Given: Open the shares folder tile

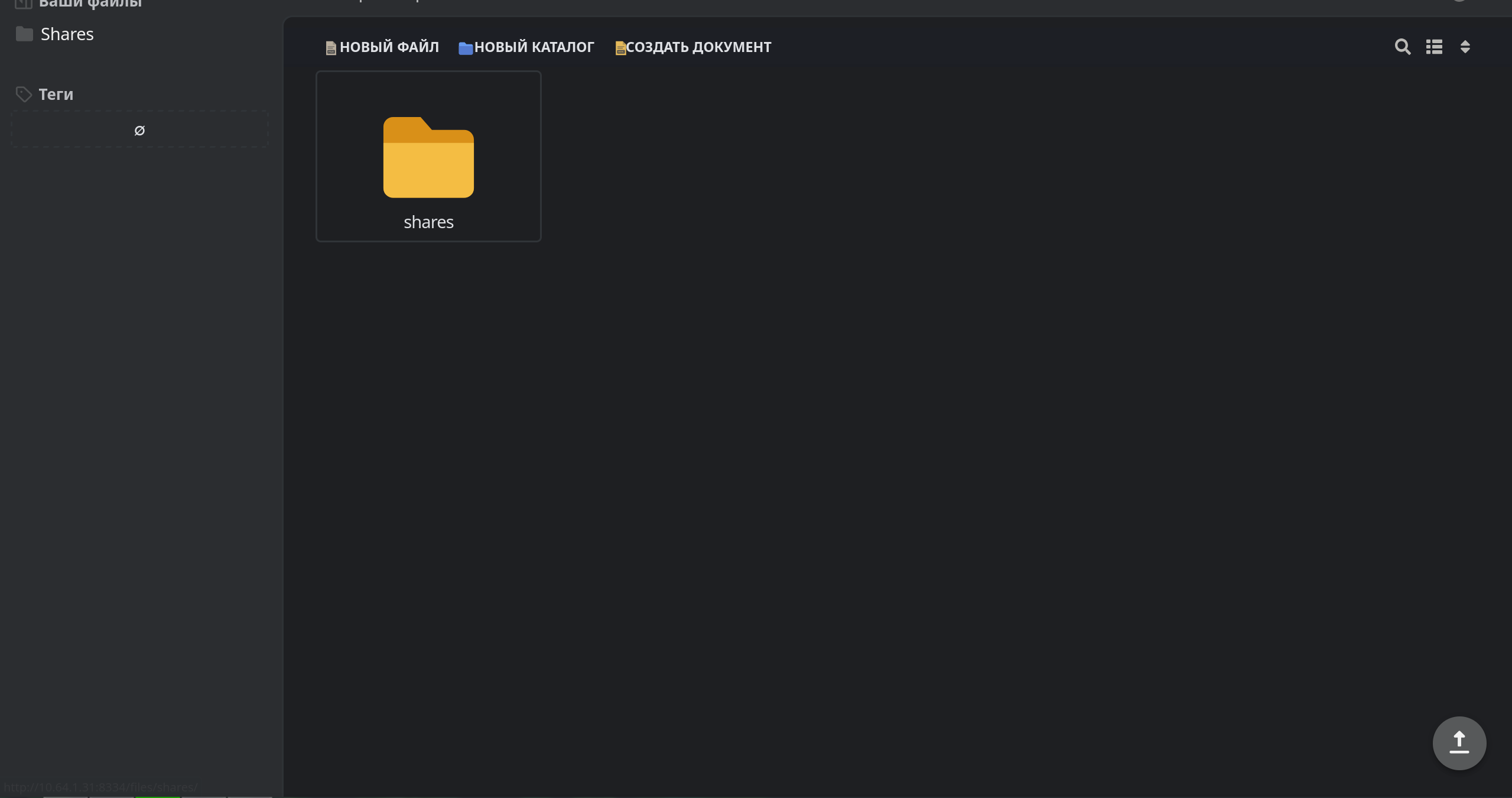Looking at the screenshot, I should (x=428, y=156).
